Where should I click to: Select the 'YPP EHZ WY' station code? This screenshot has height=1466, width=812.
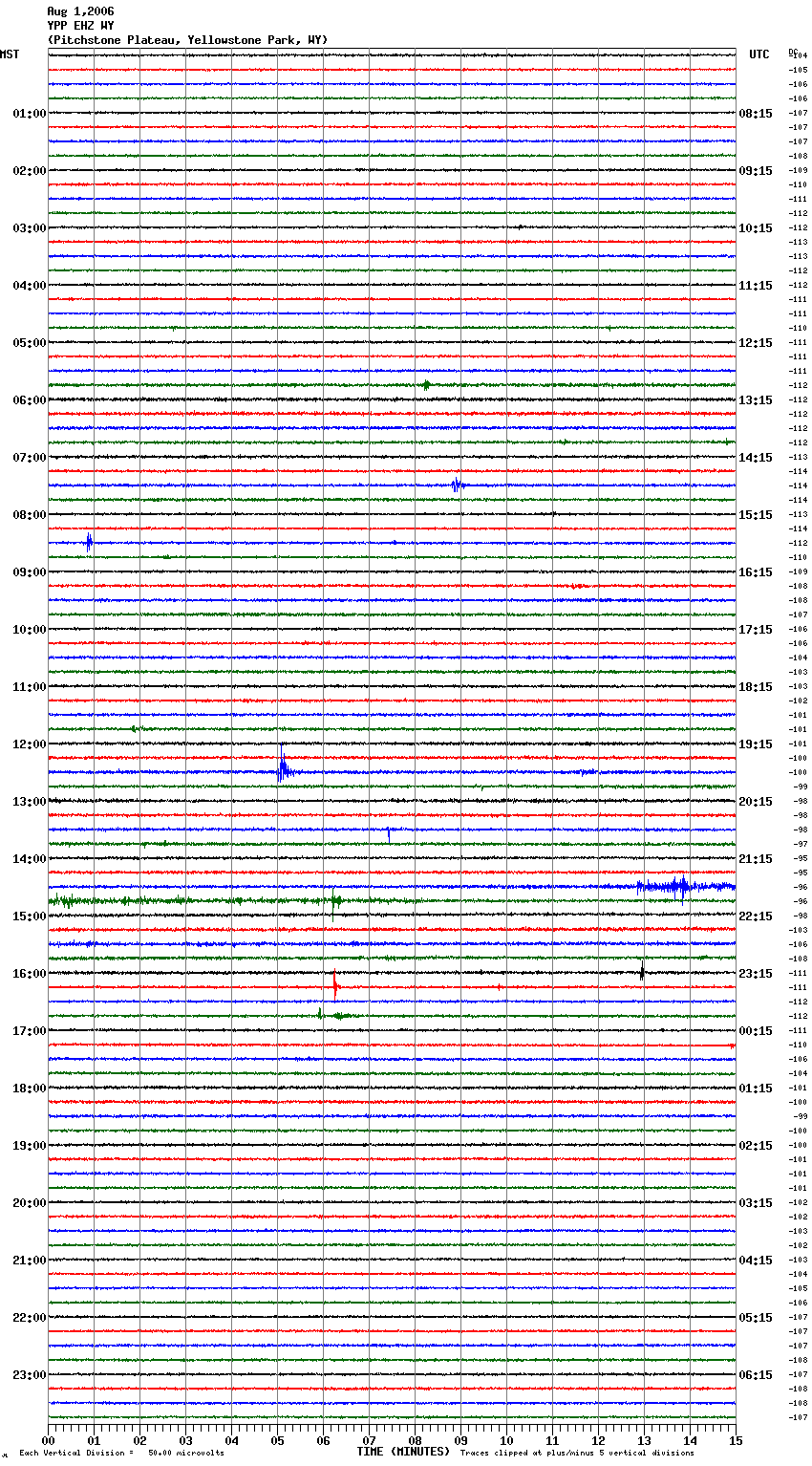click(80, 26)
